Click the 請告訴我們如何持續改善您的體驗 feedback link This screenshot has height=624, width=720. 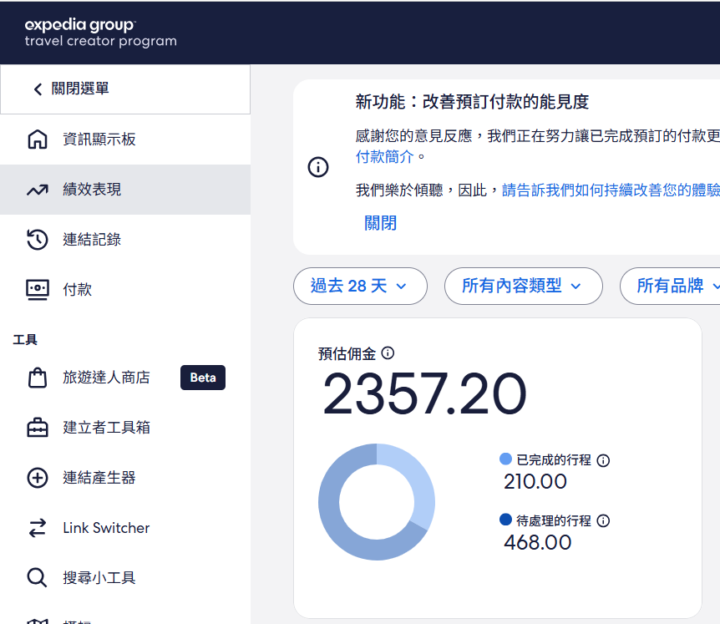coord(611,190)
